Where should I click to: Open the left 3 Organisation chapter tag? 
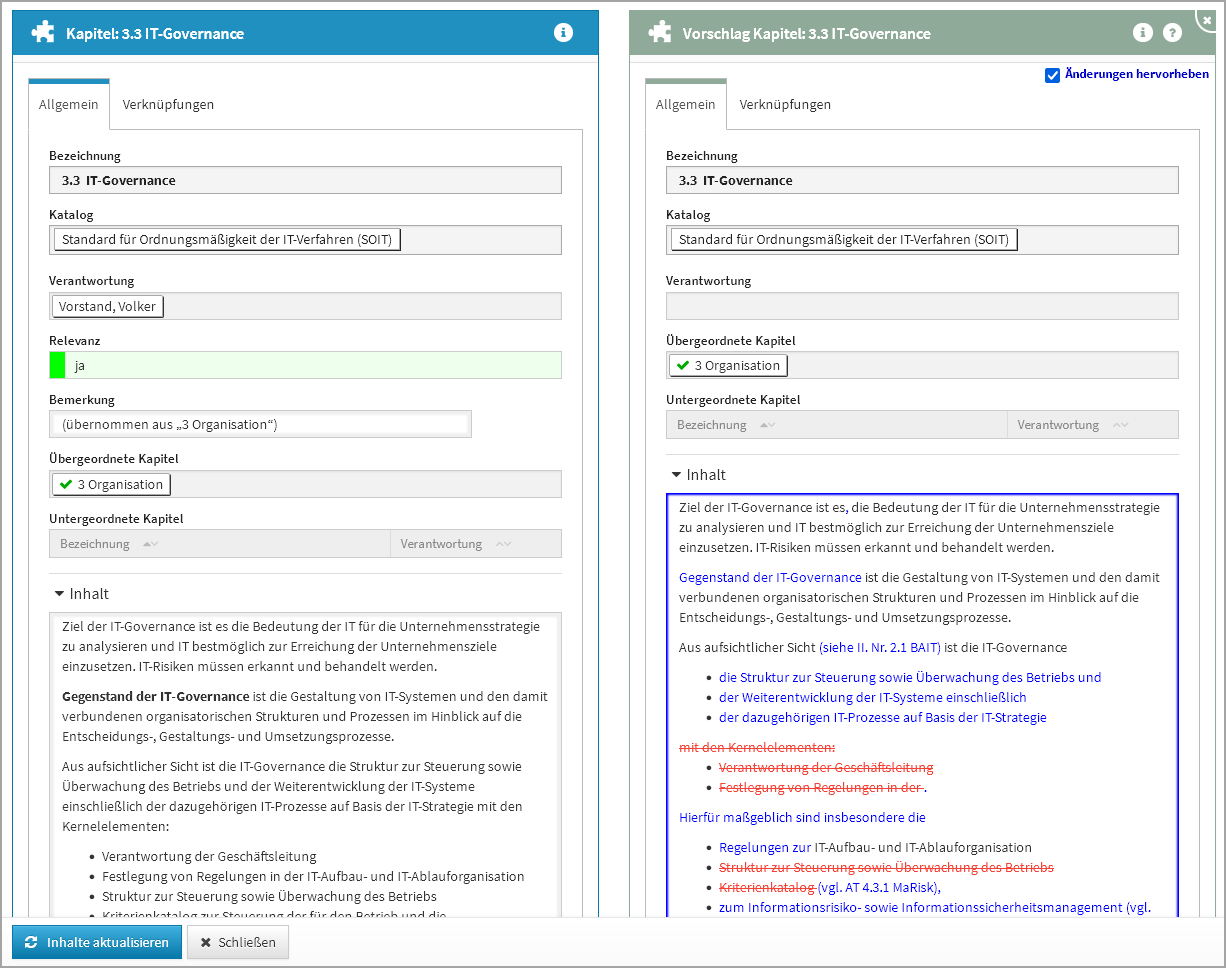click(x=111, y=484)
